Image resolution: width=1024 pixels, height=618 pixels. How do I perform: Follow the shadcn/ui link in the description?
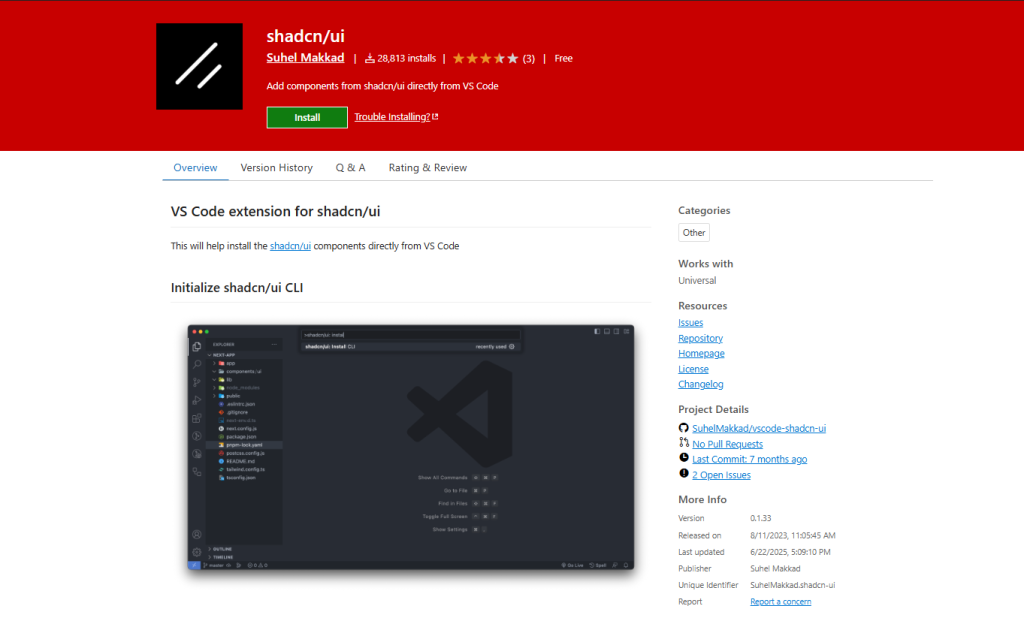[290, 246]
